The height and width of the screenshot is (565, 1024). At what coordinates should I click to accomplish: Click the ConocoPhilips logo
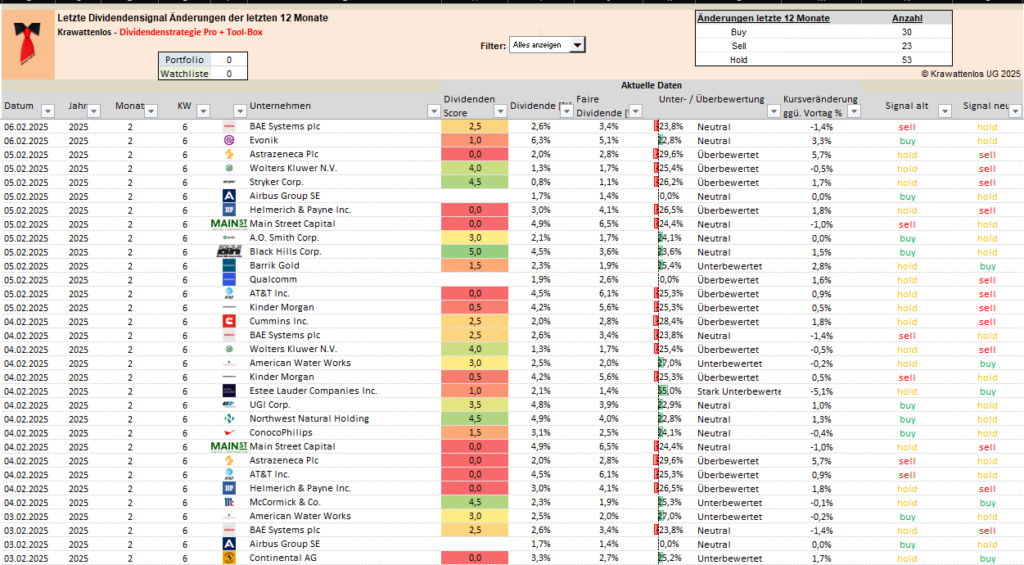click(x=229, y=432)
